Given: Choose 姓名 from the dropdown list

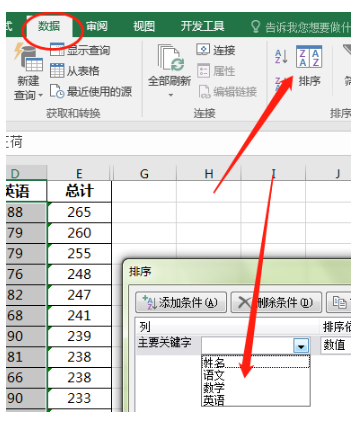Looking at the screenshot, I should [255, 362].
